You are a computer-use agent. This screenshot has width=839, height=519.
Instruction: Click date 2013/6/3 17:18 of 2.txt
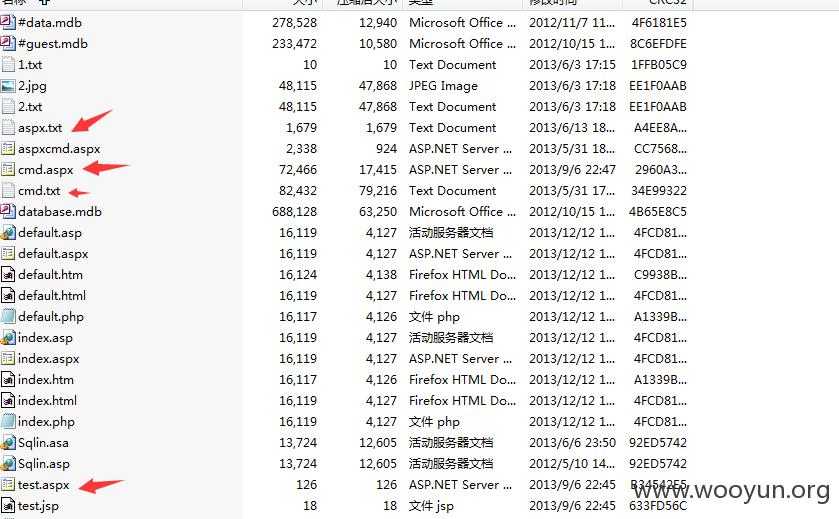(572, 106)
